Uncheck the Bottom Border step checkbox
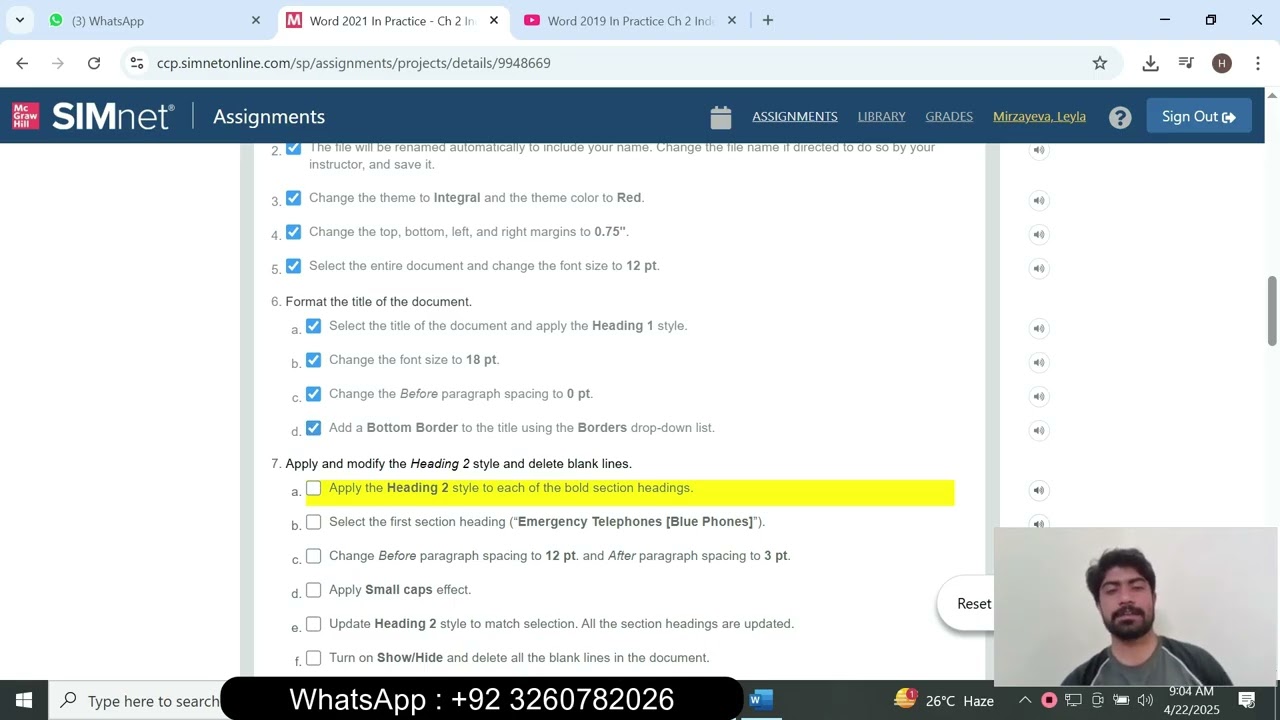The height and width of the screenshot is (720, 1280). coord(313,428)
